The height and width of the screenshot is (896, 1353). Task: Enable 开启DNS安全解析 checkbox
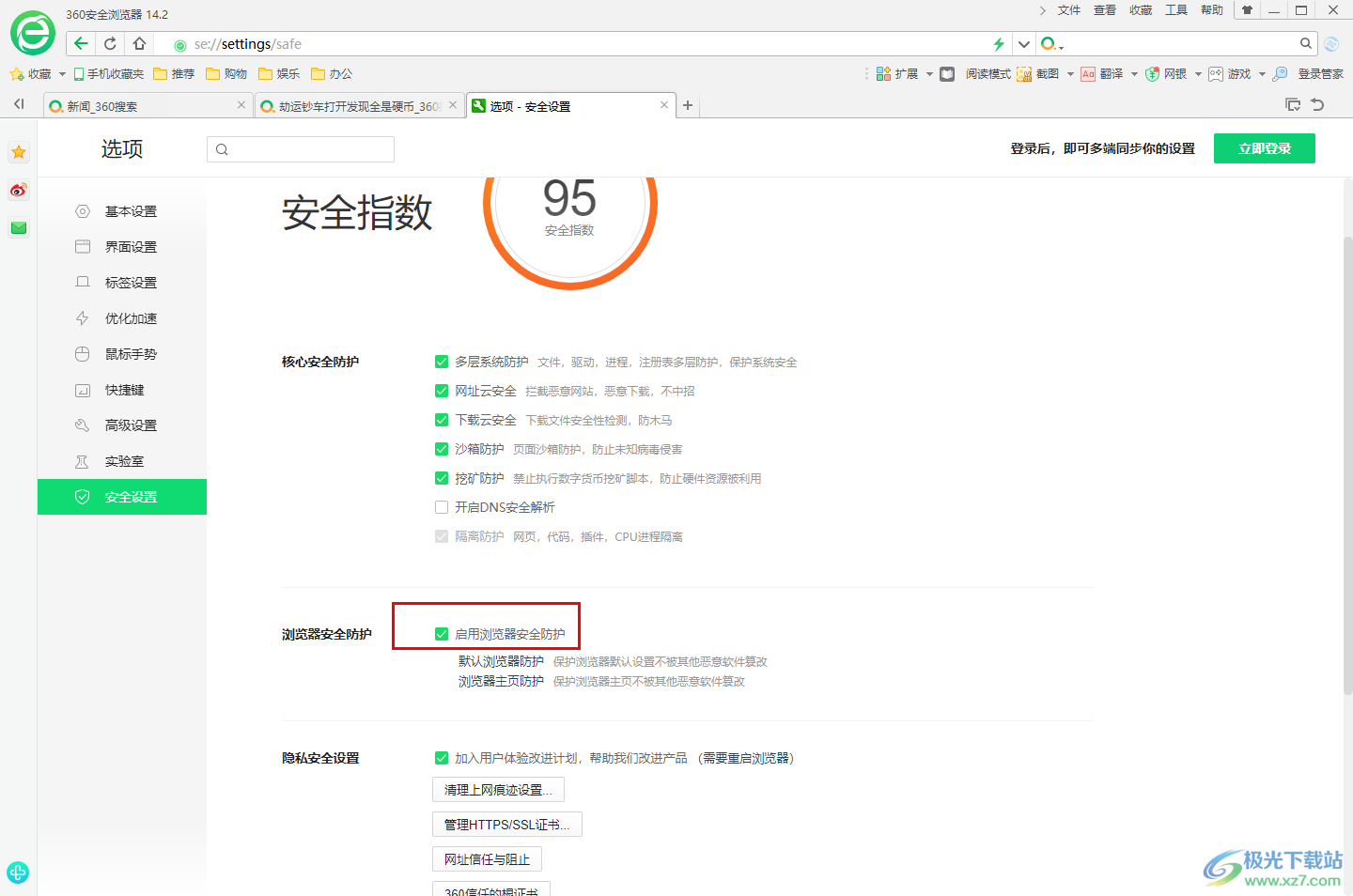click(442, 507)
